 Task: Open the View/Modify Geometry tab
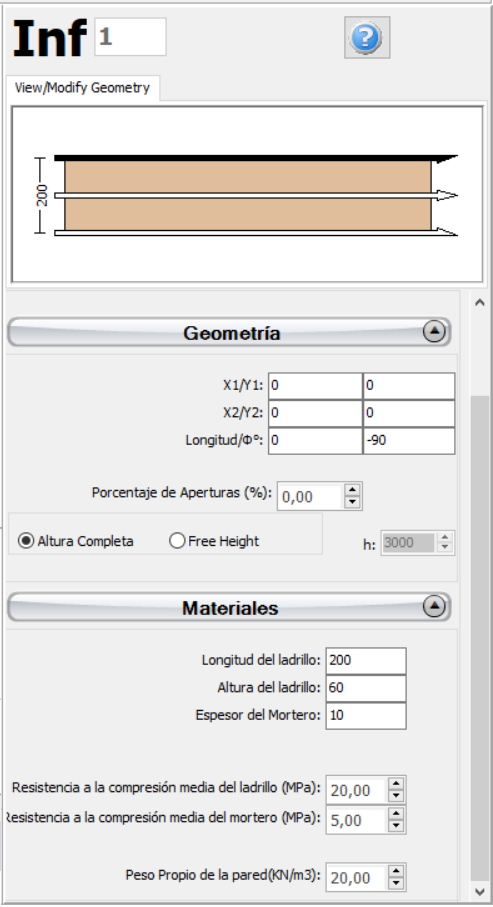click(82, 88)
